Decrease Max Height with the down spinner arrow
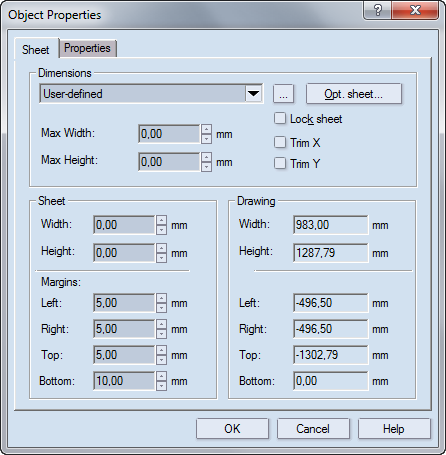Image resolution: width=446 pixels, height=455 pixels. [207, 167]
